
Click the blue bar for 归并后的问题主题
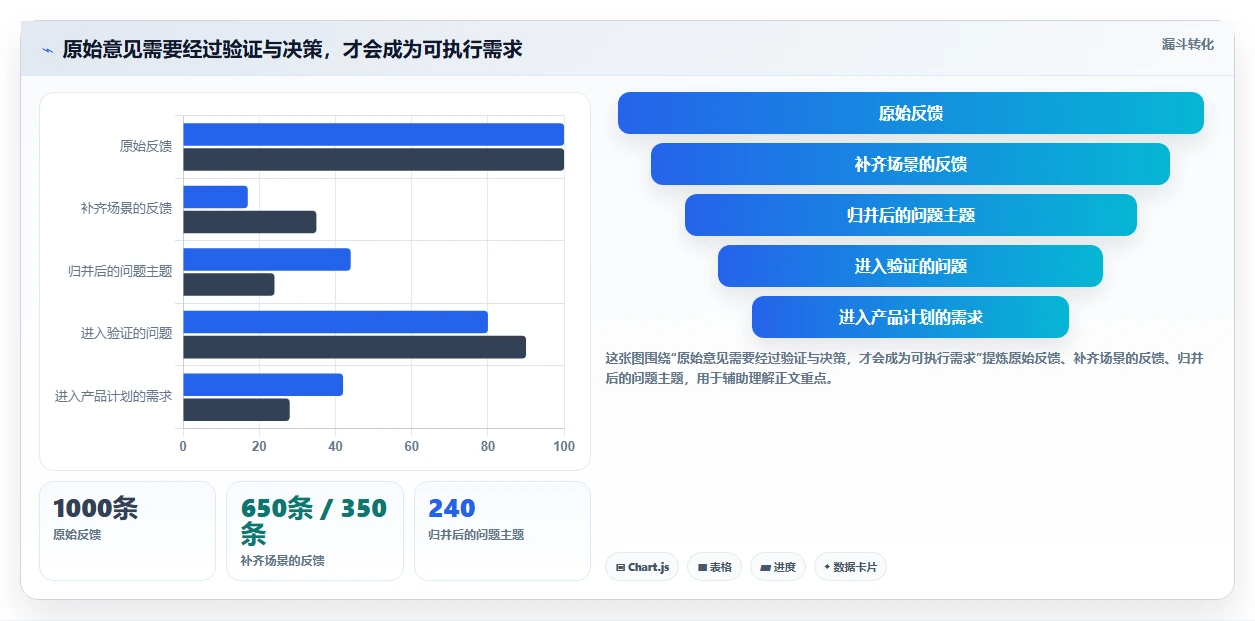(267, 259)
